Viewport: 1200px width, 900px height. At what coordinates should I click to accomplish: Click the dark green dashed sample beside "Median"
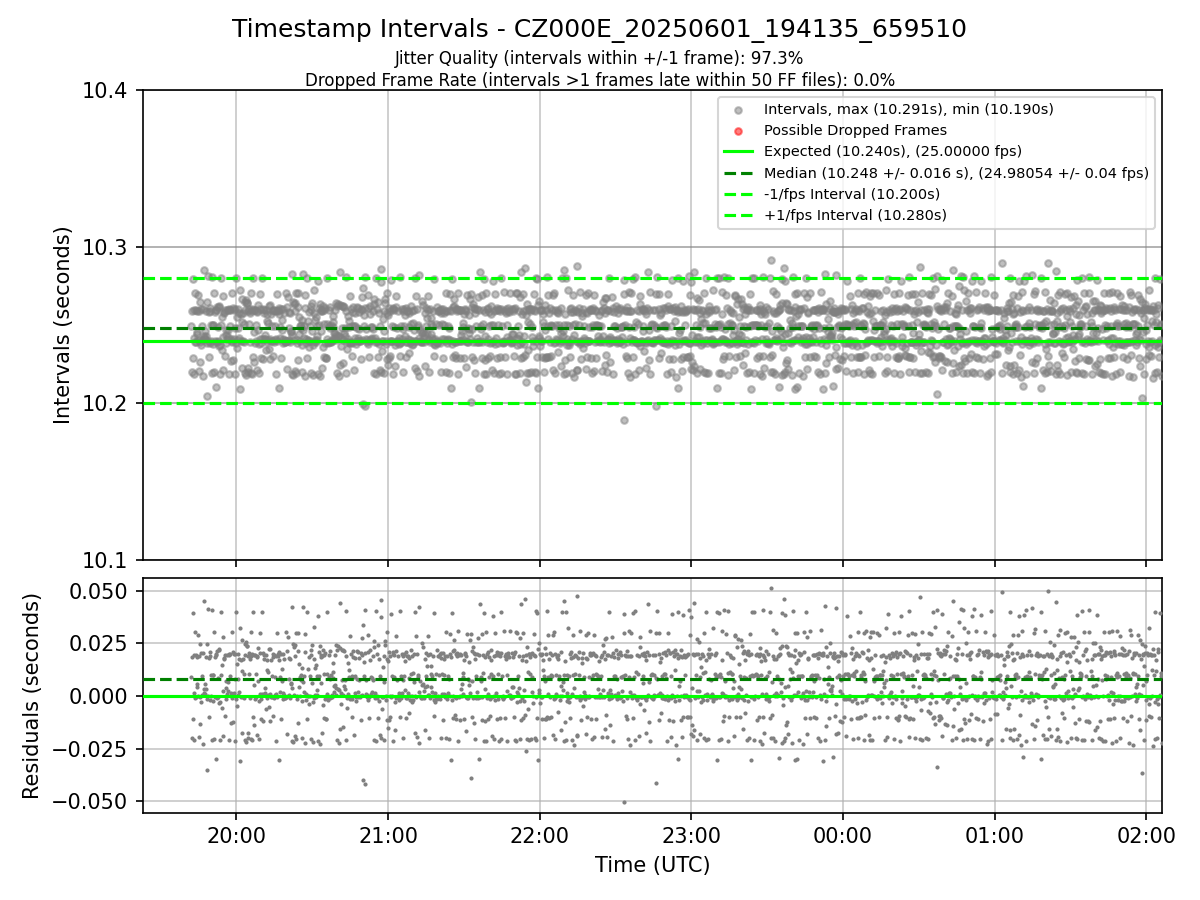[x=738, y=173]
